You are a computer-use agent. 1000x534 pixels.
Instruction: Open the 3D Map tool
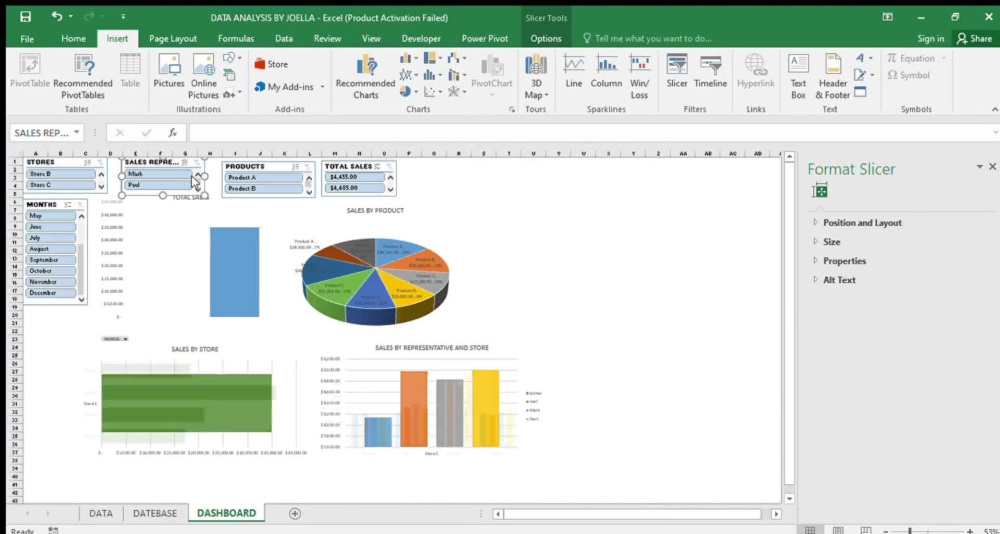(536, 77)
